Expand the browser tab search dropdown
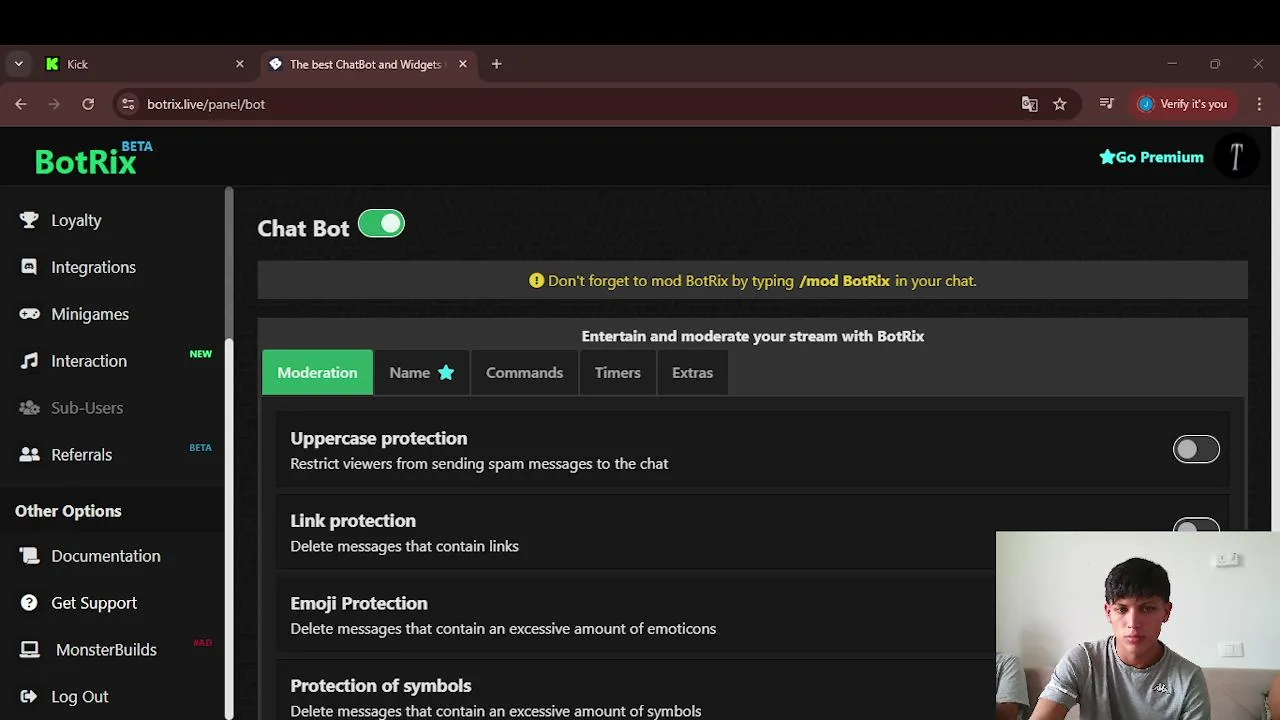The width and height of the screenshot is (1280, 720). tap(18, 64)
